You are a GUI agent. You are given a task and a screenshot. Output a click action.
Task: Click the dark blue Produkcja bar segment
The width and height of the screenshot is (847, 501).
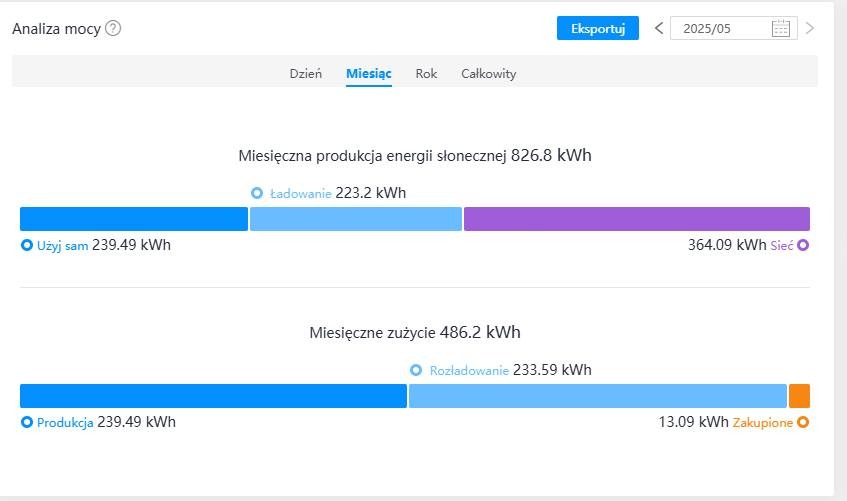point(213,396)
